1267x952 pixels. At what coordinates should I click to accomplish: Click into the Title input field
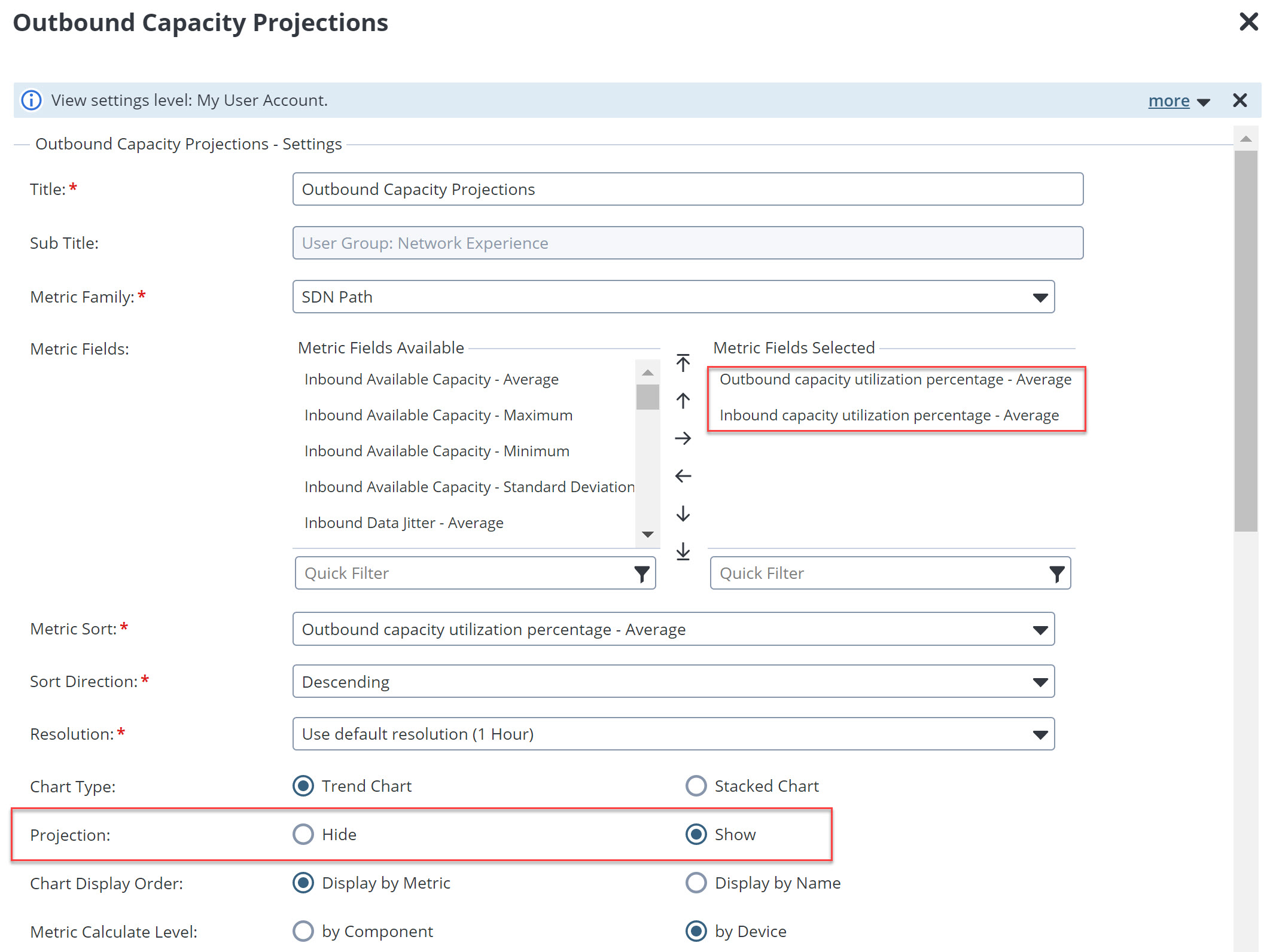[687, 189]
